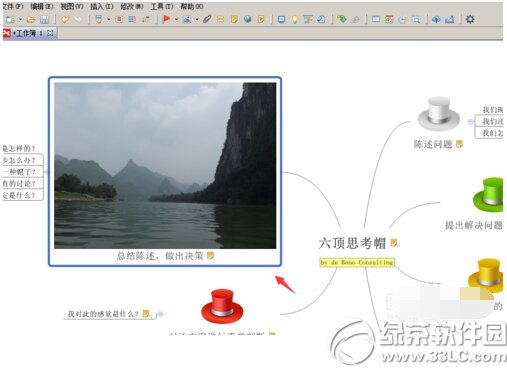The image size is (507, 376).
Task: Add an attachment with the paperclip icon
Action: coord(207,19)
